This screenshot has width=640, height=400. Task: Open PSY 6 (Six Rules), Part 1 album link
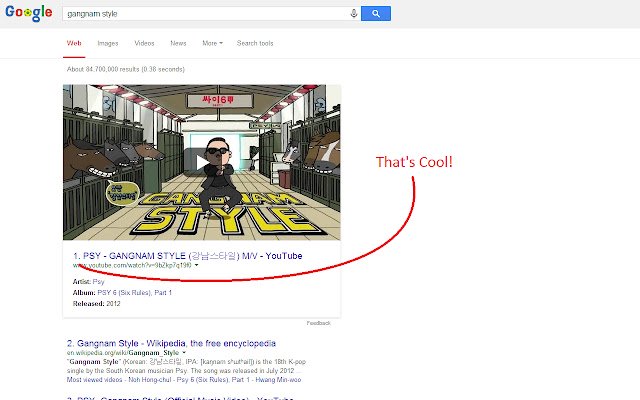(135, 293)
